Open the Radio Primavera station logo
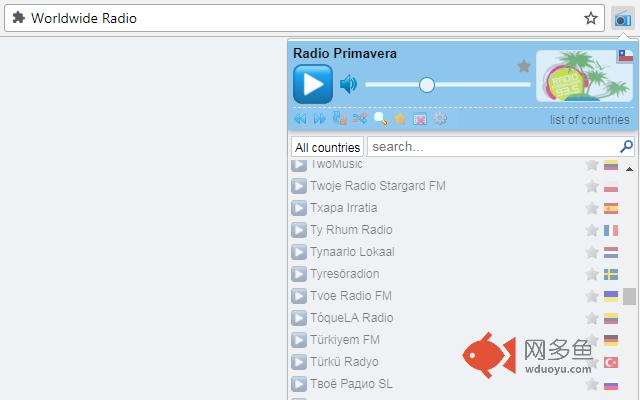The height and width of the screenshot is (400, 640). click(x=584, y=76)
